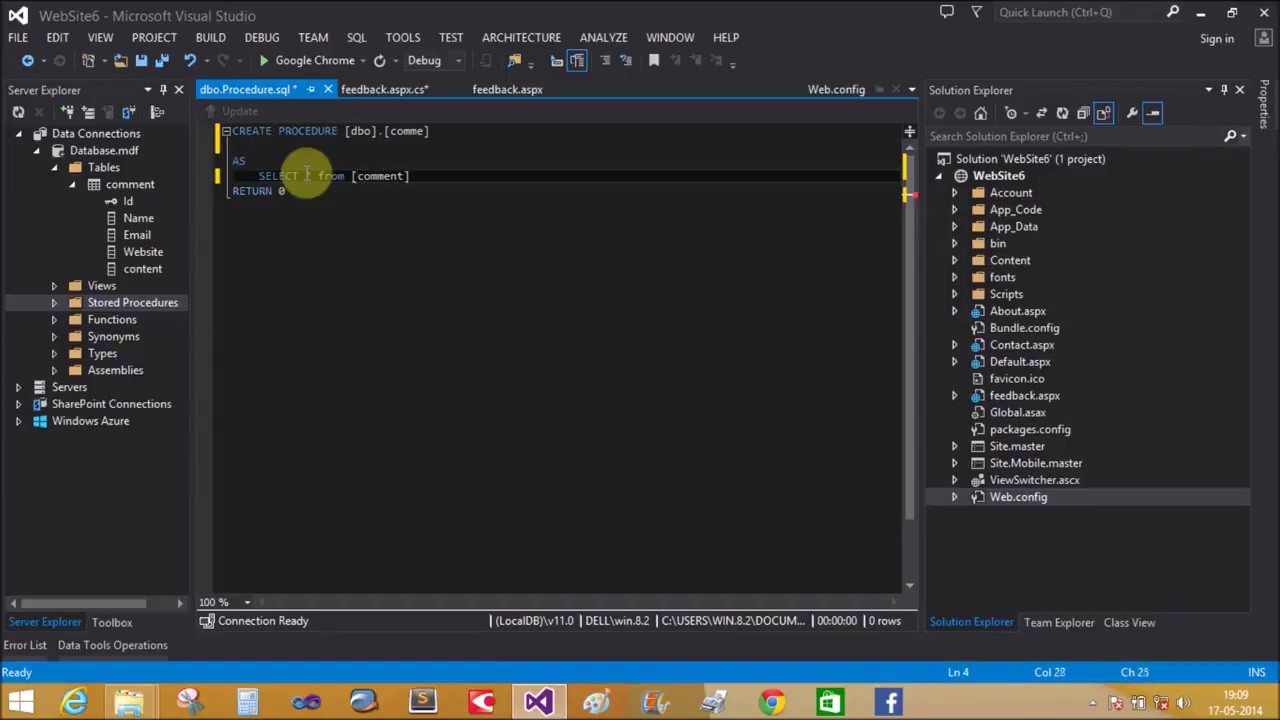Expand the Servers node

point(18,387)
